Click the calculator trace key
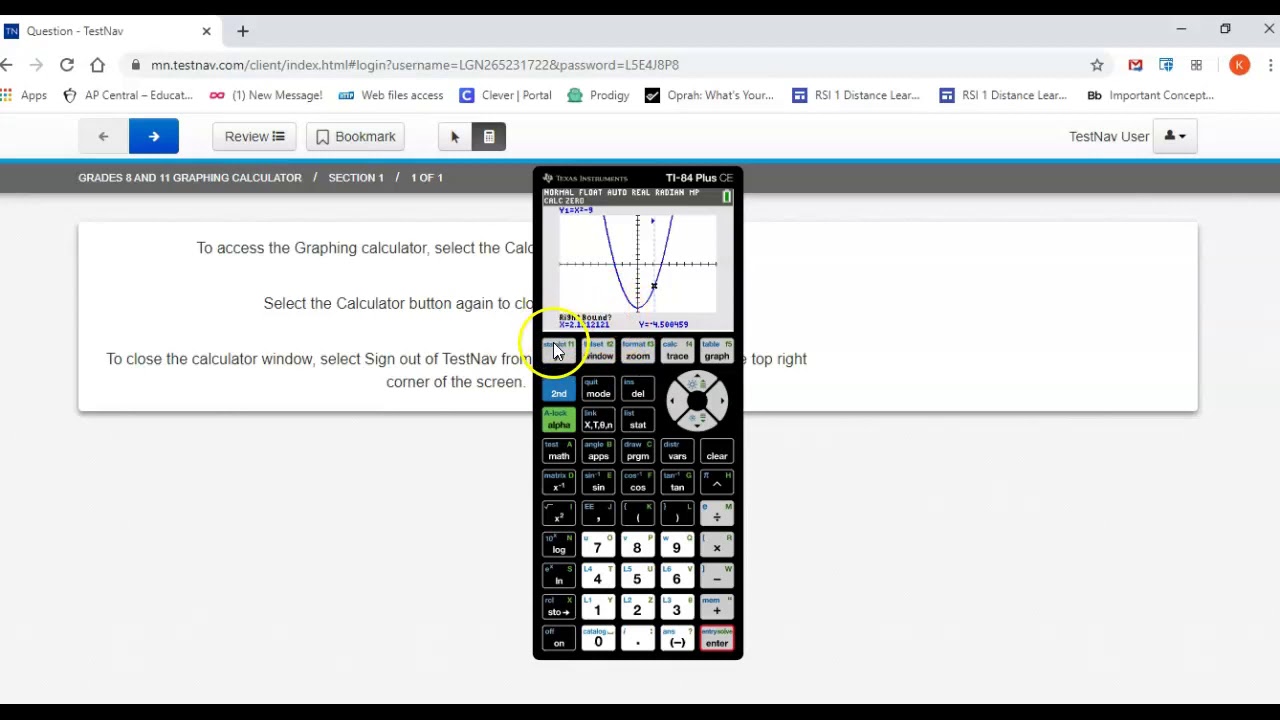This screenshot has height=720, width=1280. [x=677, y=351]
